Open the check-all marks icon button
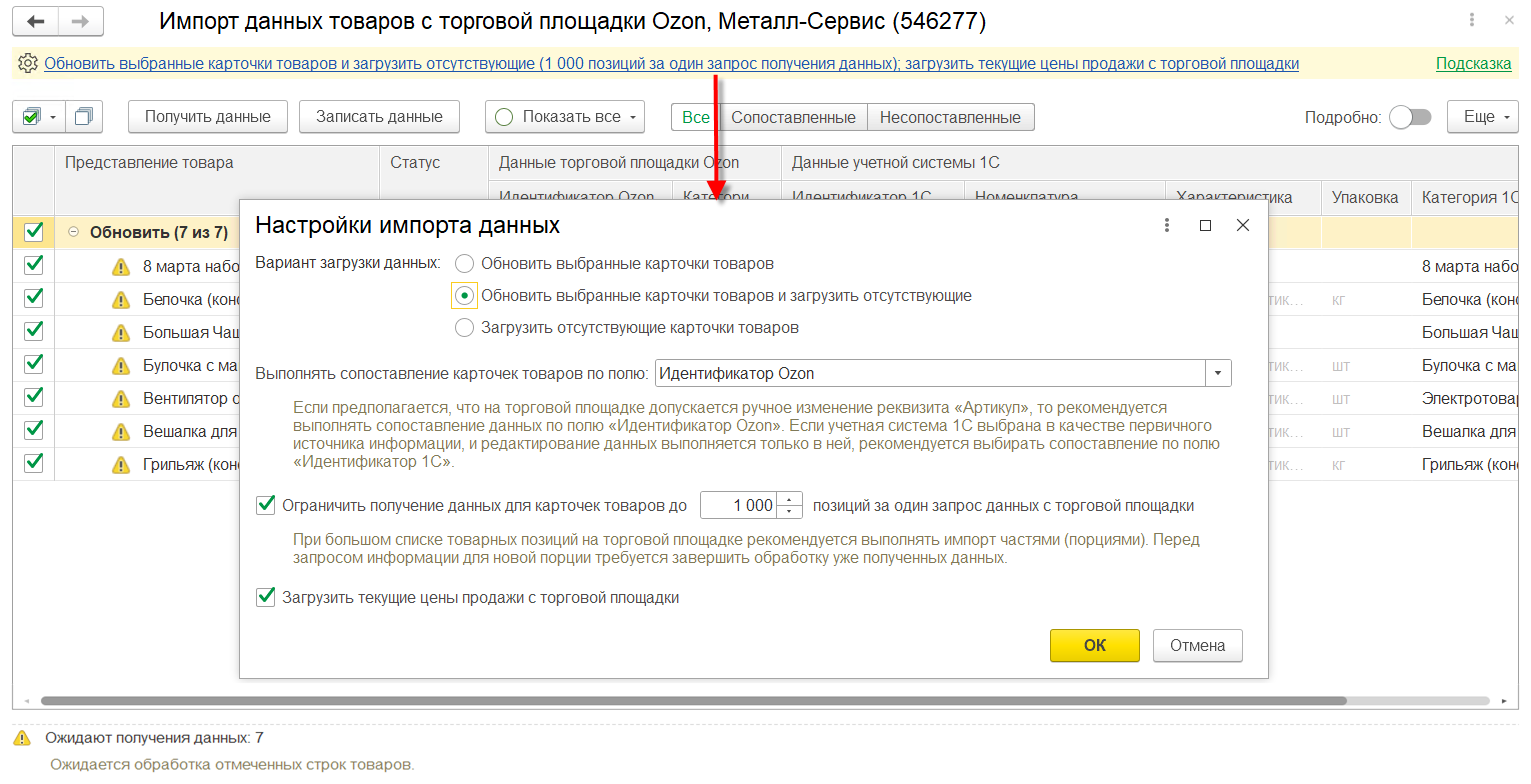This screenshot has height=784, width=1531. 38,117
